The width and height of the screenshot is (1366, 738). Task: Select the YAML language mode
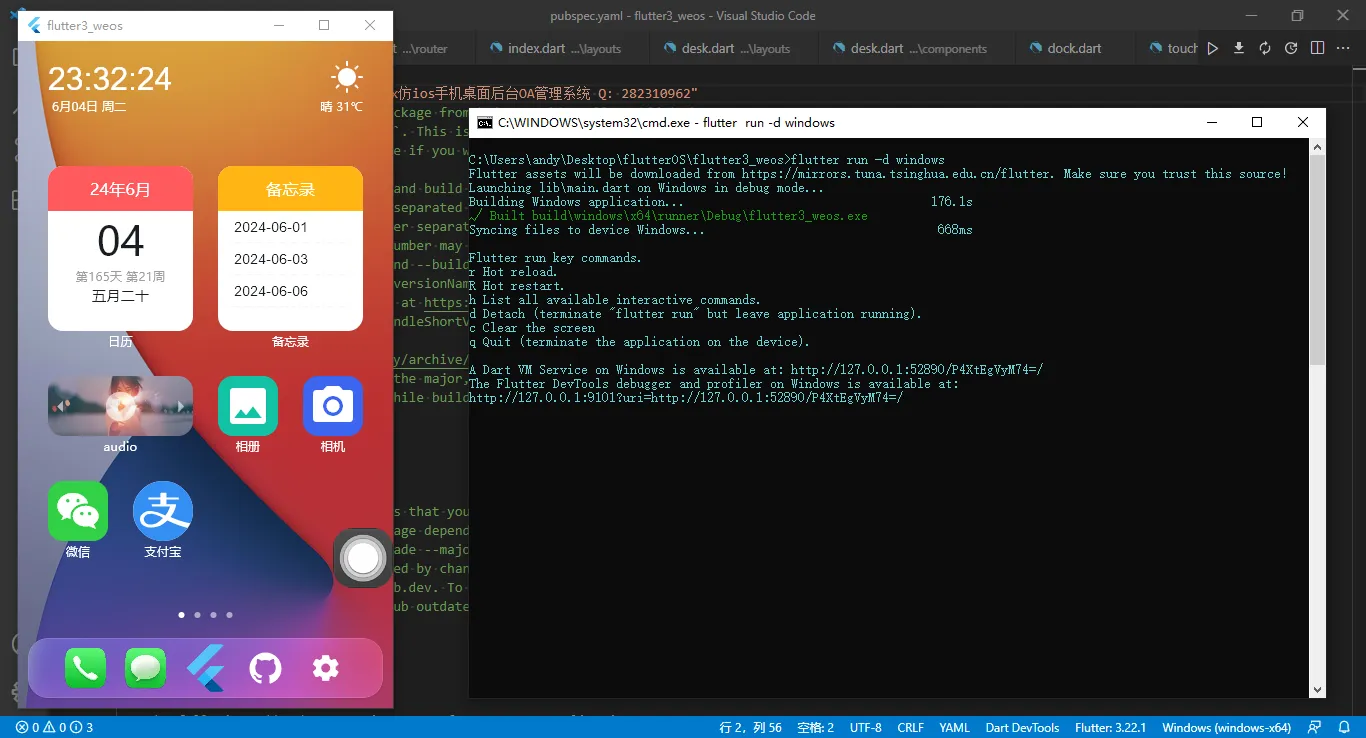point(954,727)
